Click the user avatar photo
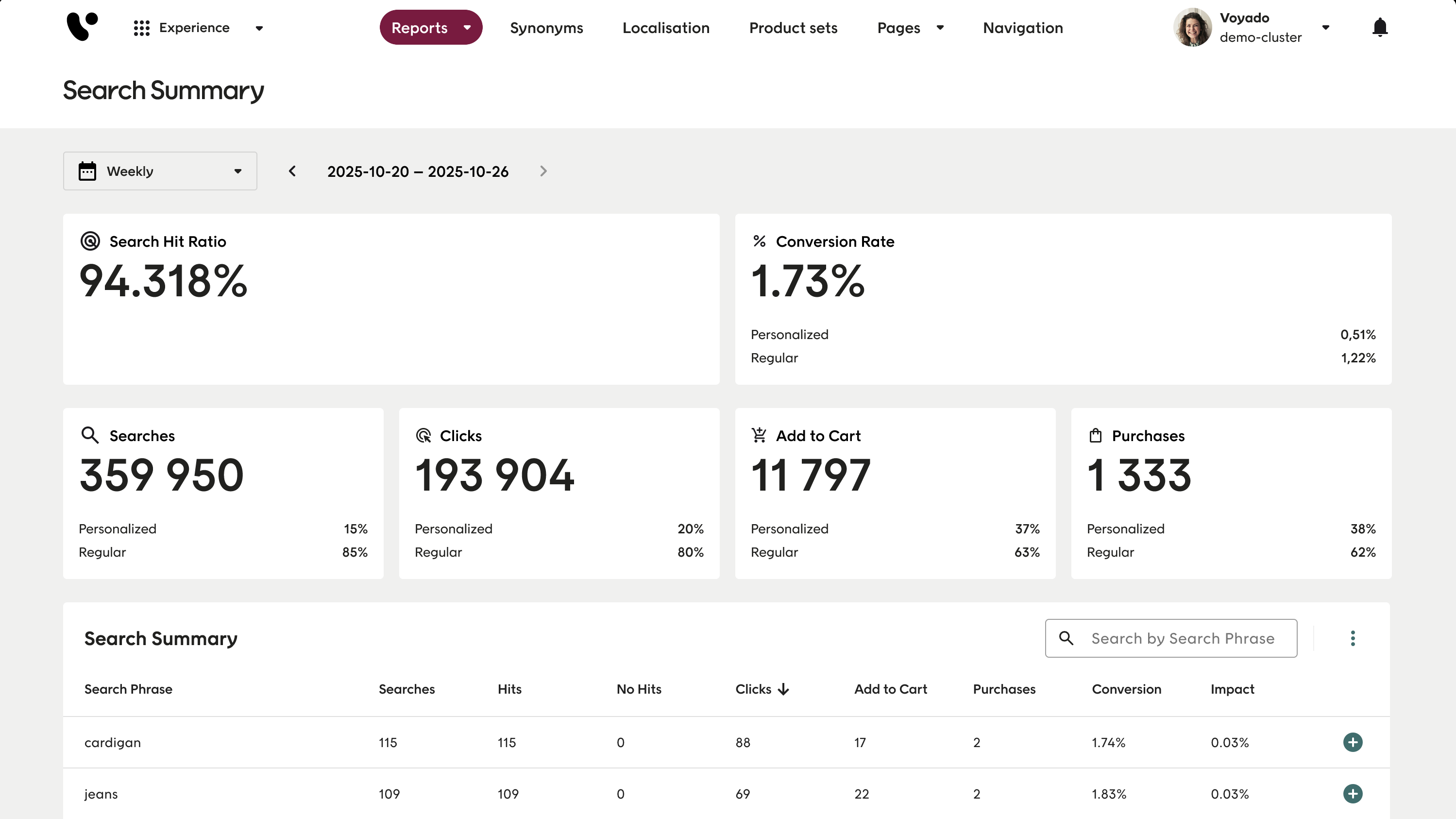The width and height of the screenshot is (1456, 819). pyautogui.click(x=1193, y=27)
